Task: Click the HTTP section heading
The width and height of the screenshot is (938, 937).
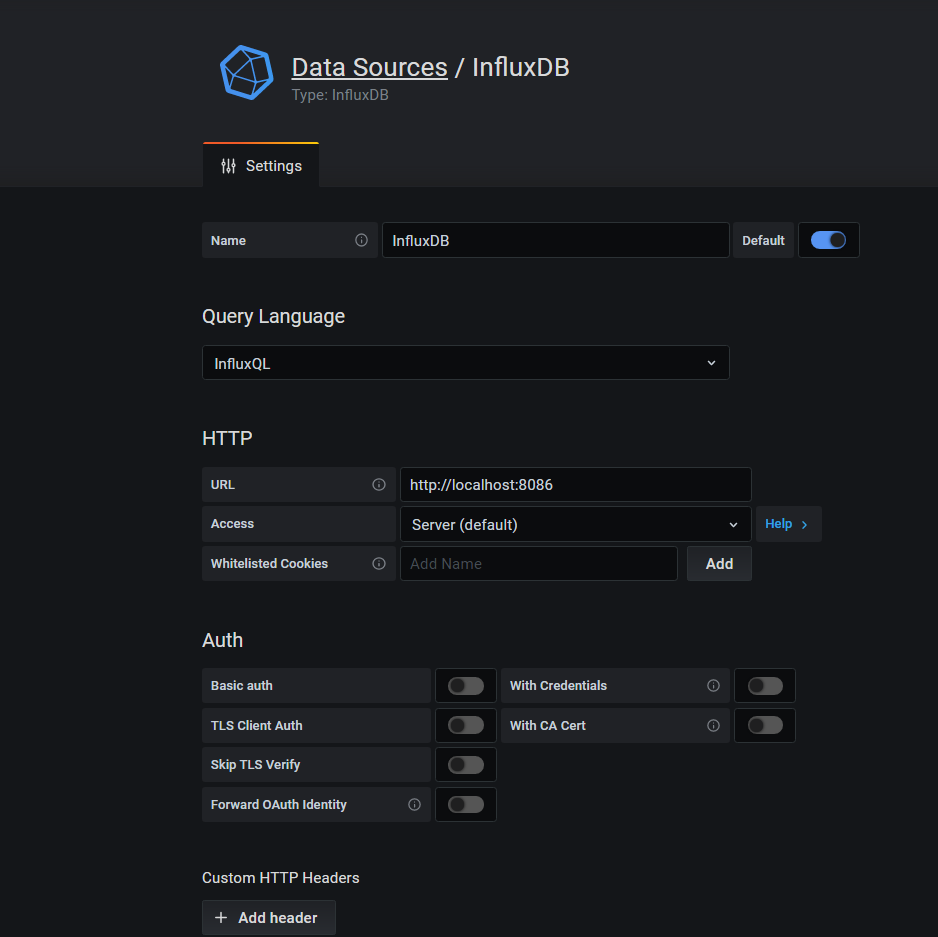Action: 227,438
